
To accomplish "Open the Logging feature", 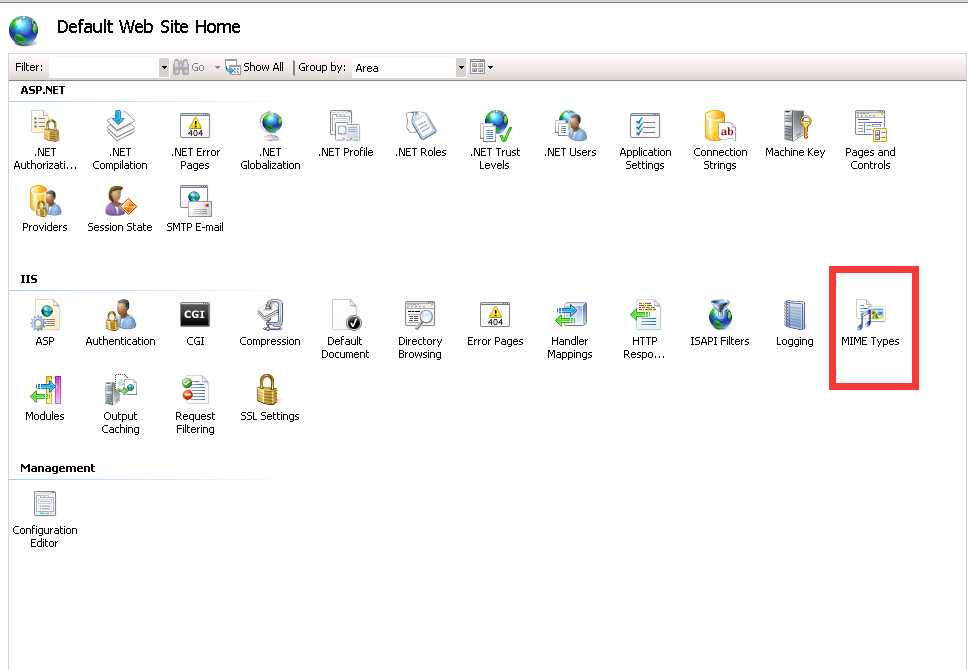I will pyautogui.click(x=795, y=323).
